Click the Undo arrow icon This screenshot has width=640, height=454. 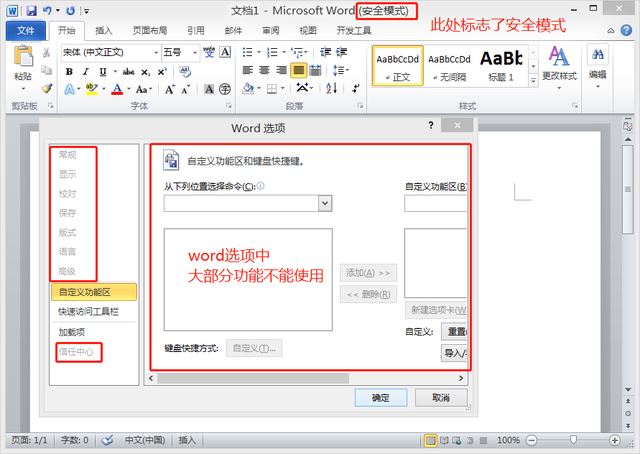coord(47,11)
